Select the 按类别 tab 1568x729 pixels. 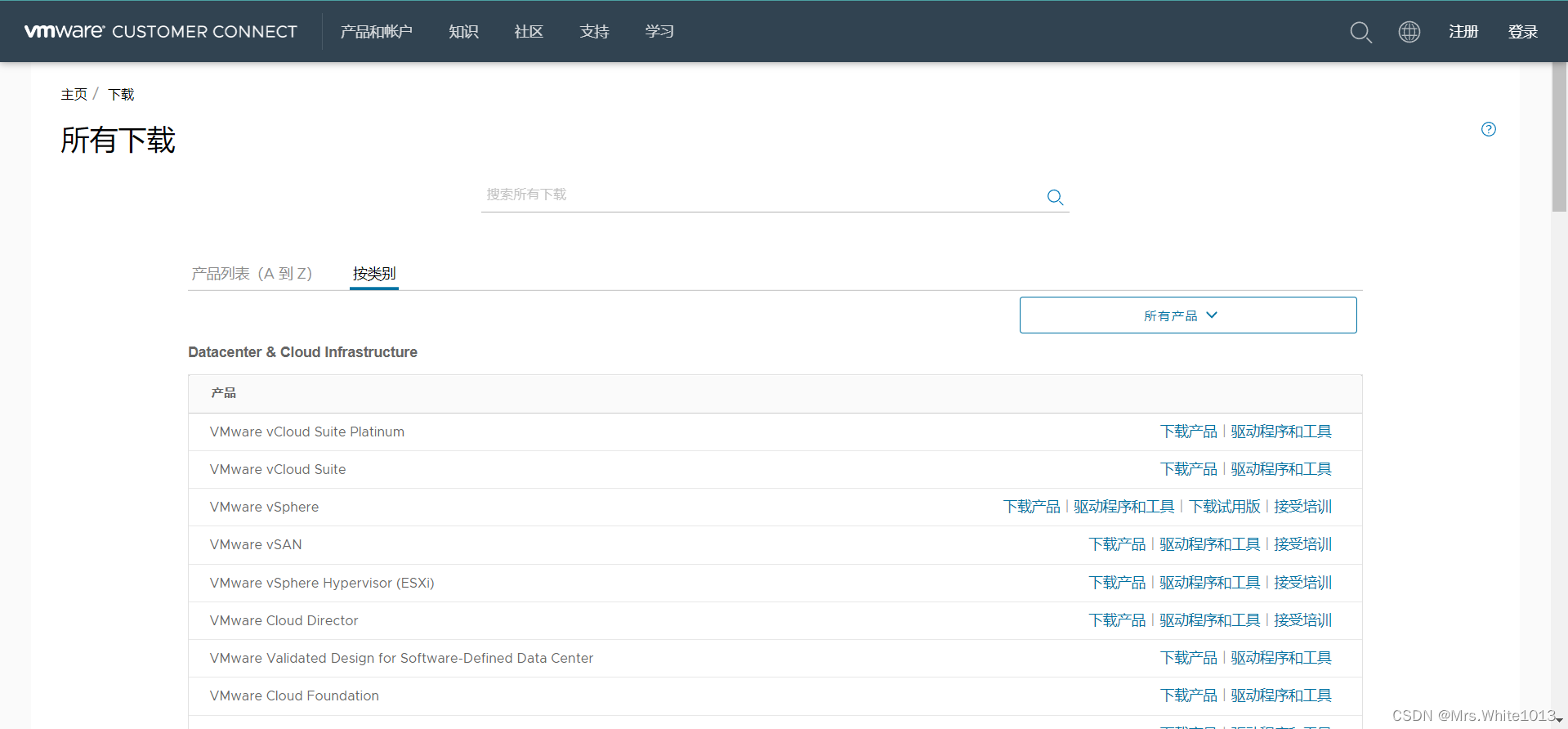click(374, 274)
